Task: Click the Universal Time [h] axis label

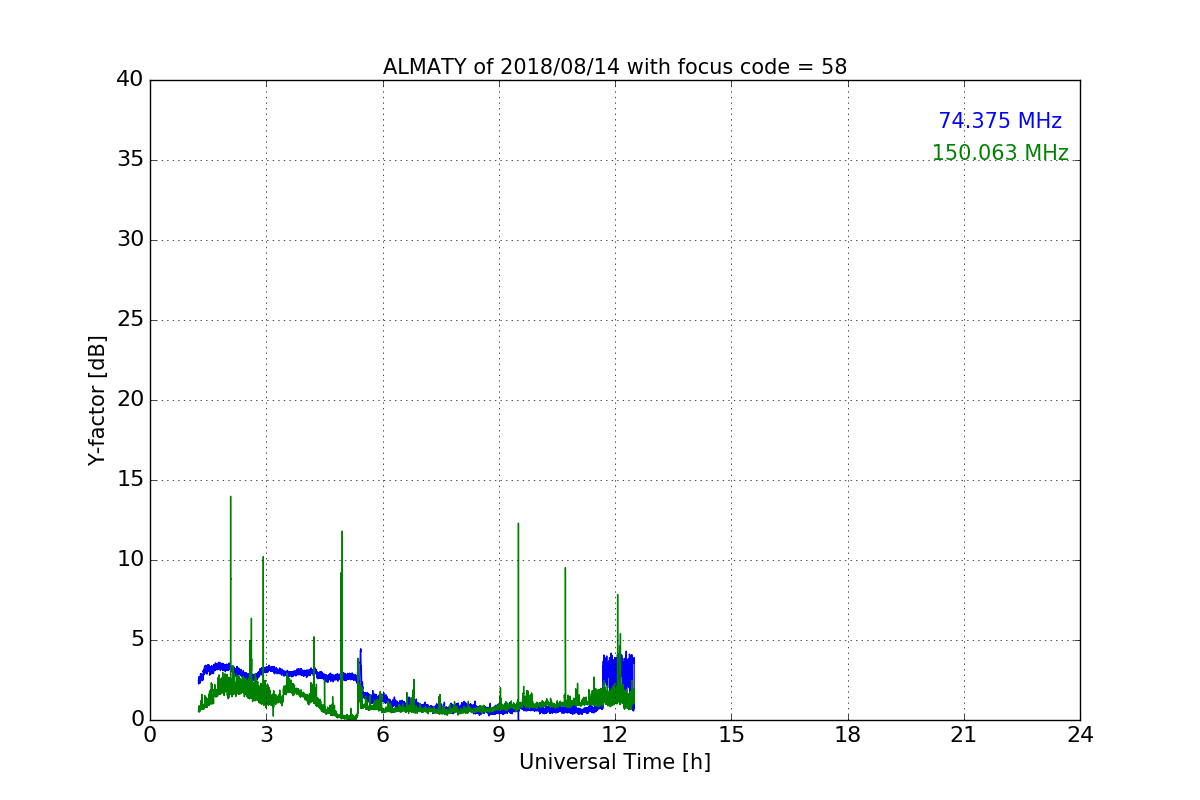Action: pos(615,762)
